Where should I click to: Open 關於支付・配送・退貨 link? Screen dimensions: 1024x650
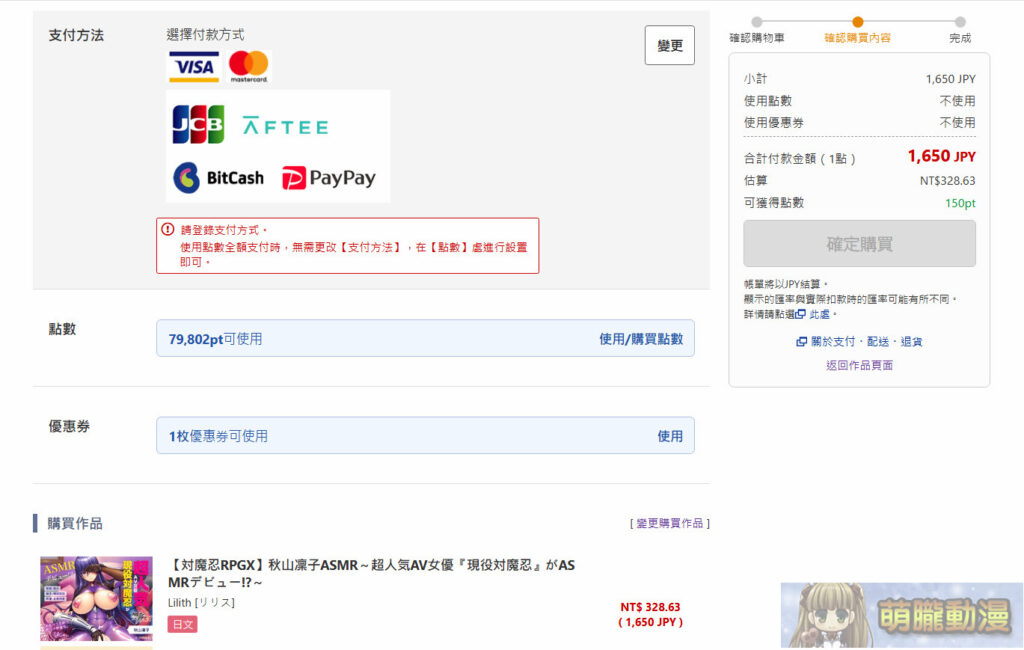(866, 342)
